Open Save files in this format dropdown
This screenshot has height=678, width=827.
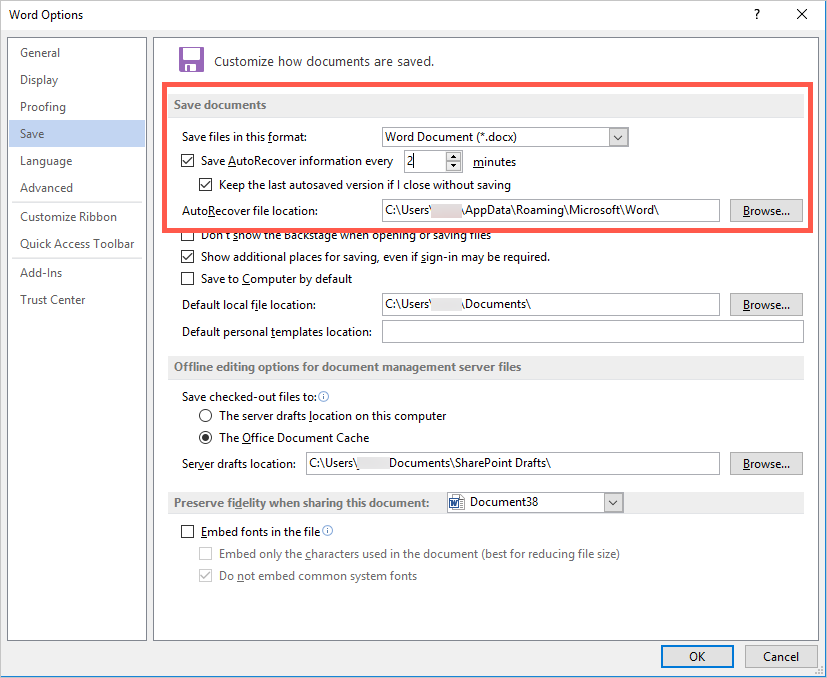click(x=618, y=137)
